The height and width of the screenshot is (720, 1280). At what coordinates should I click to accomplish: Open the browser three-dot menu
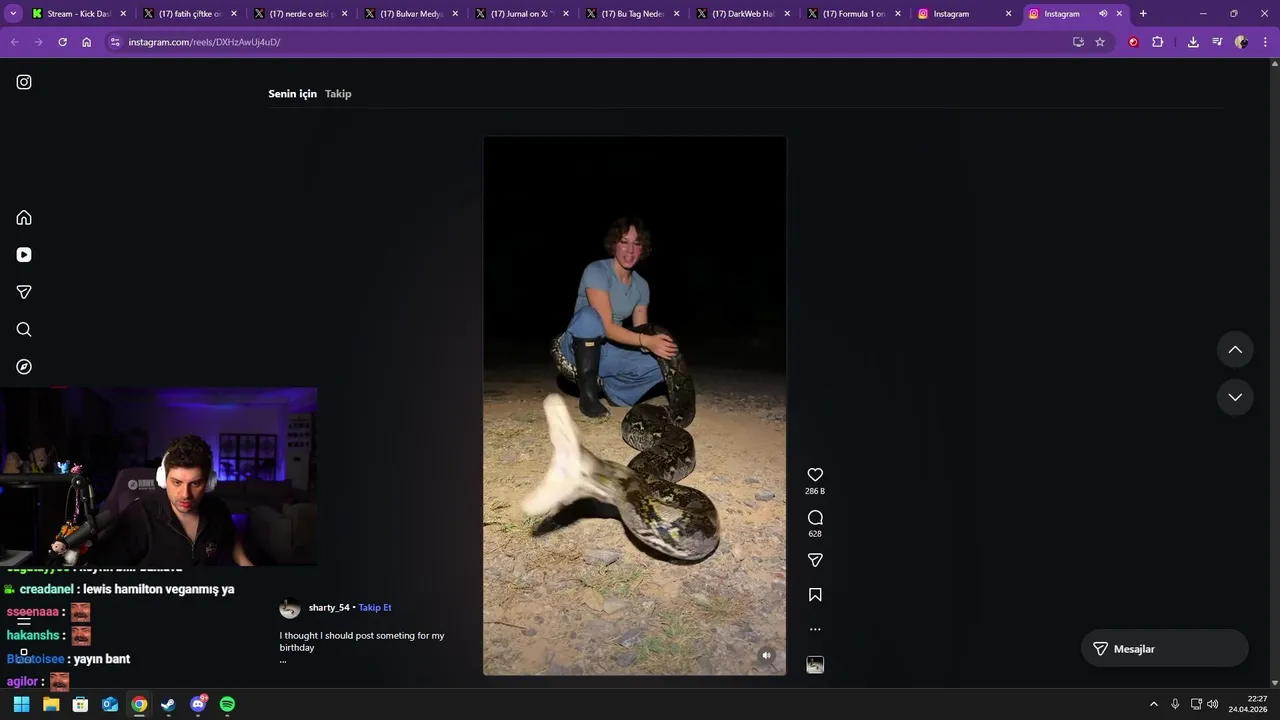pyautogui.click(x=1266, y=42)
